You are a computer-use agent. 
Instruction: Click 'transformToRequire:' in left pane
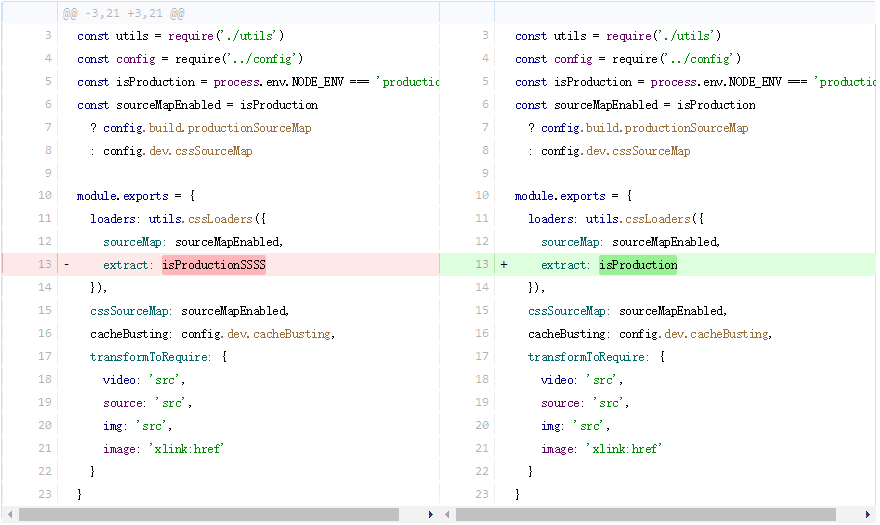coord(150,357)
